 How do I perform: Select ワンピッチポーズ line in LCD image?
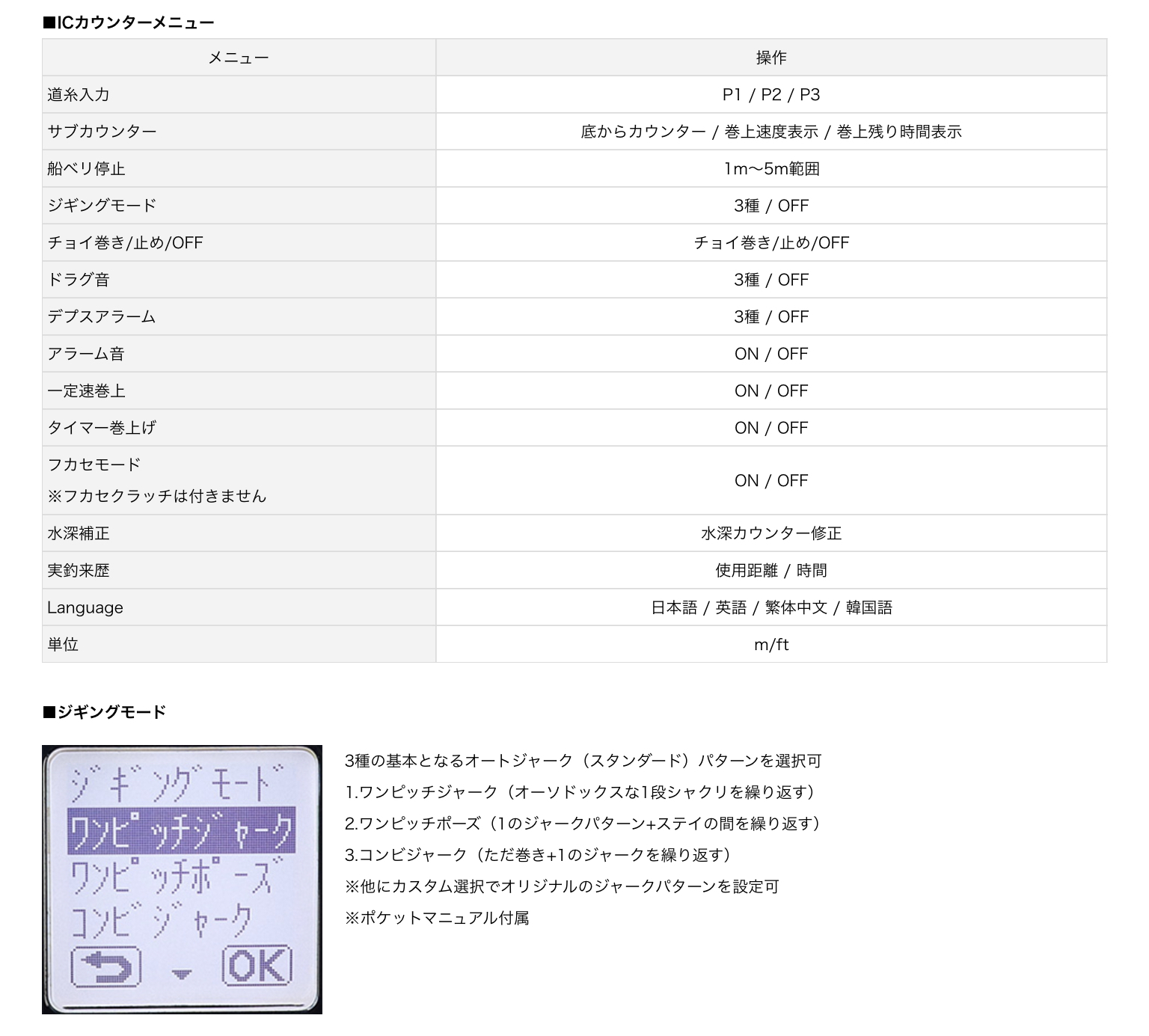pyautogui.click(x=178, y=877)
